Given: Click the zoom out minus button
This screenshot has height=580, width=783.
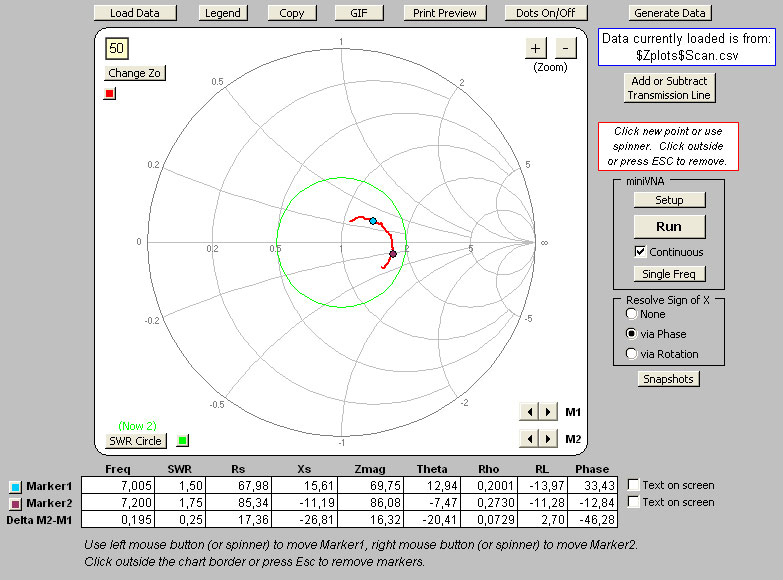Looking at the screenshot, I should 565,48.
